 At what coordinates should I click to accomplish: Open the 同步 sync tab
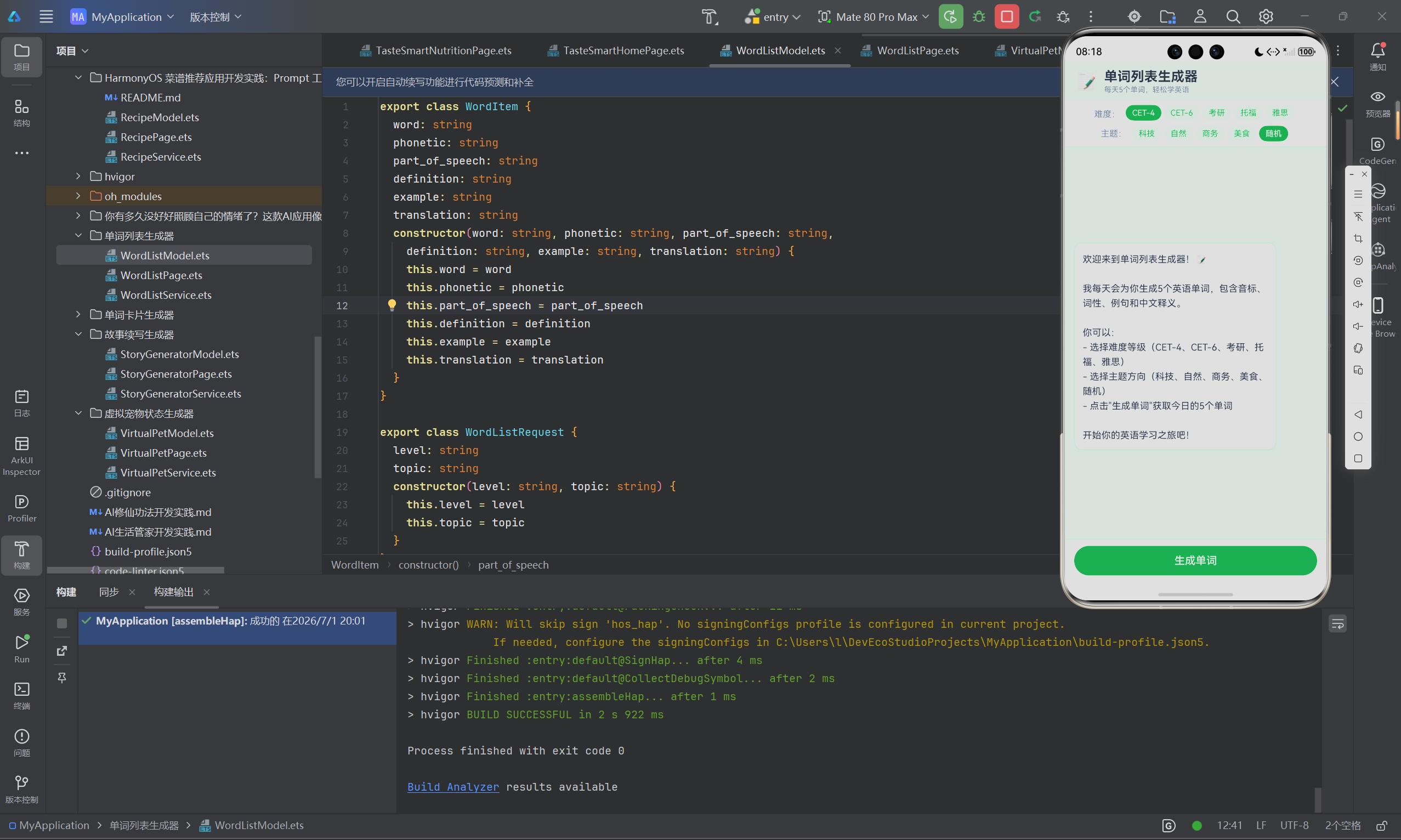coord(109,592)
